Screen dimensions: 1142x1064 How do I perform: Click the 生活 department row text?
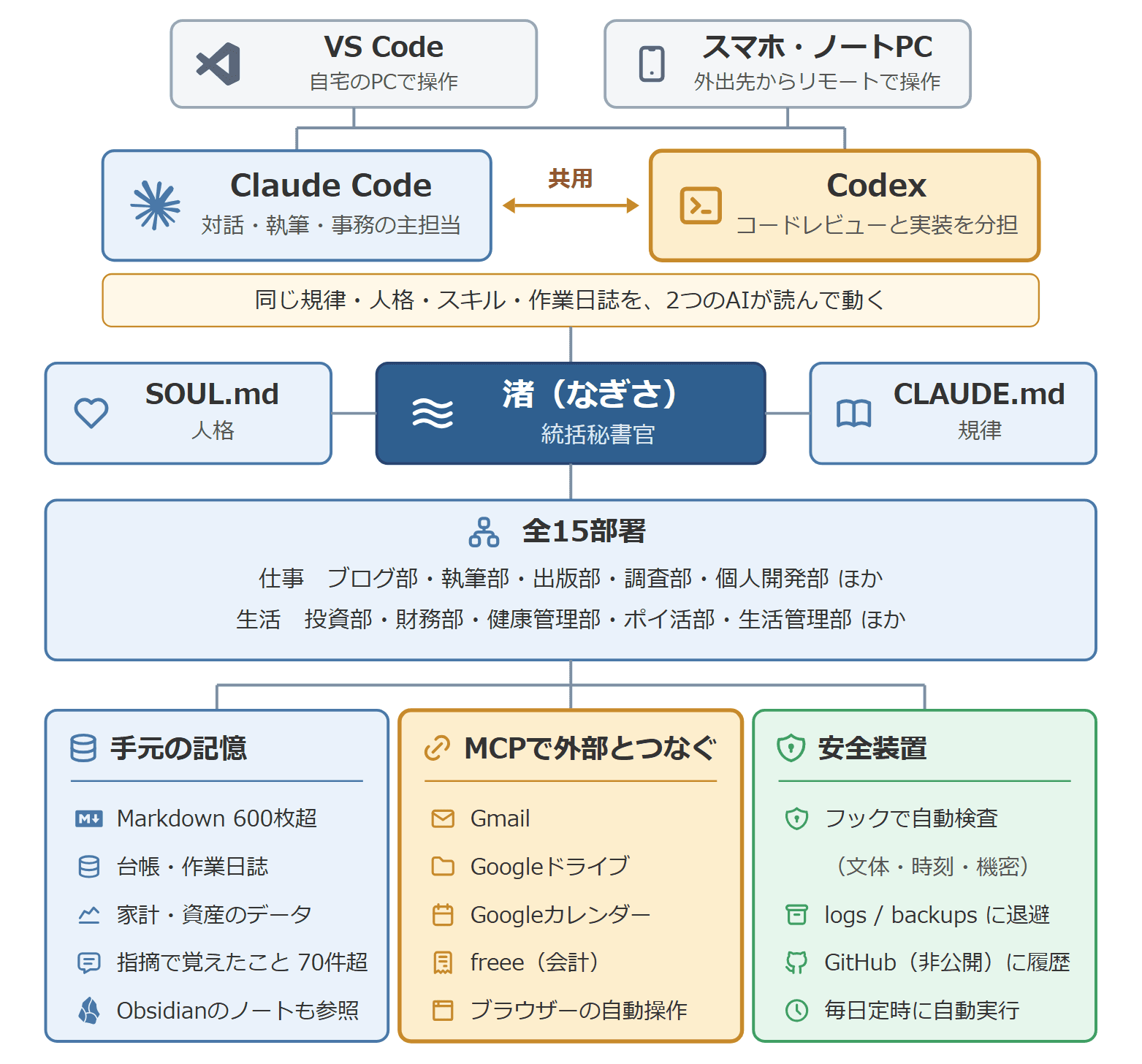571,620
